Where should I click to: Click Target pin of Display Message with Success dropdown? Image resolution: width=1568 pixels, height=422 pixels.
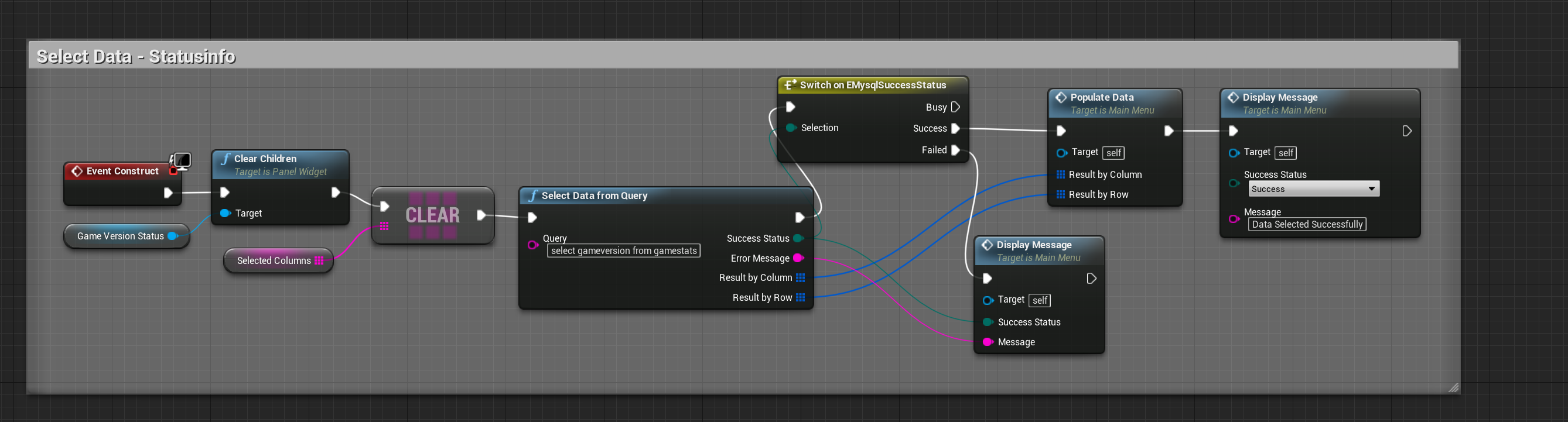tap(1234, 153)
